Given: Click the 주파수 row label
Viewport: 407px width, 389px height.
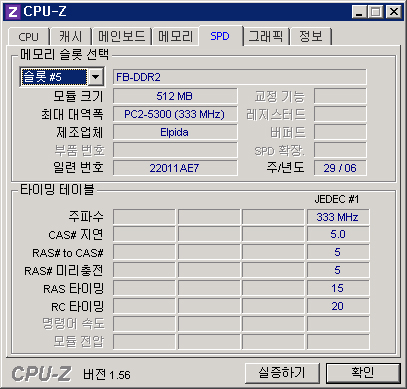Looking at the screenshot, I should click(86, 217).
